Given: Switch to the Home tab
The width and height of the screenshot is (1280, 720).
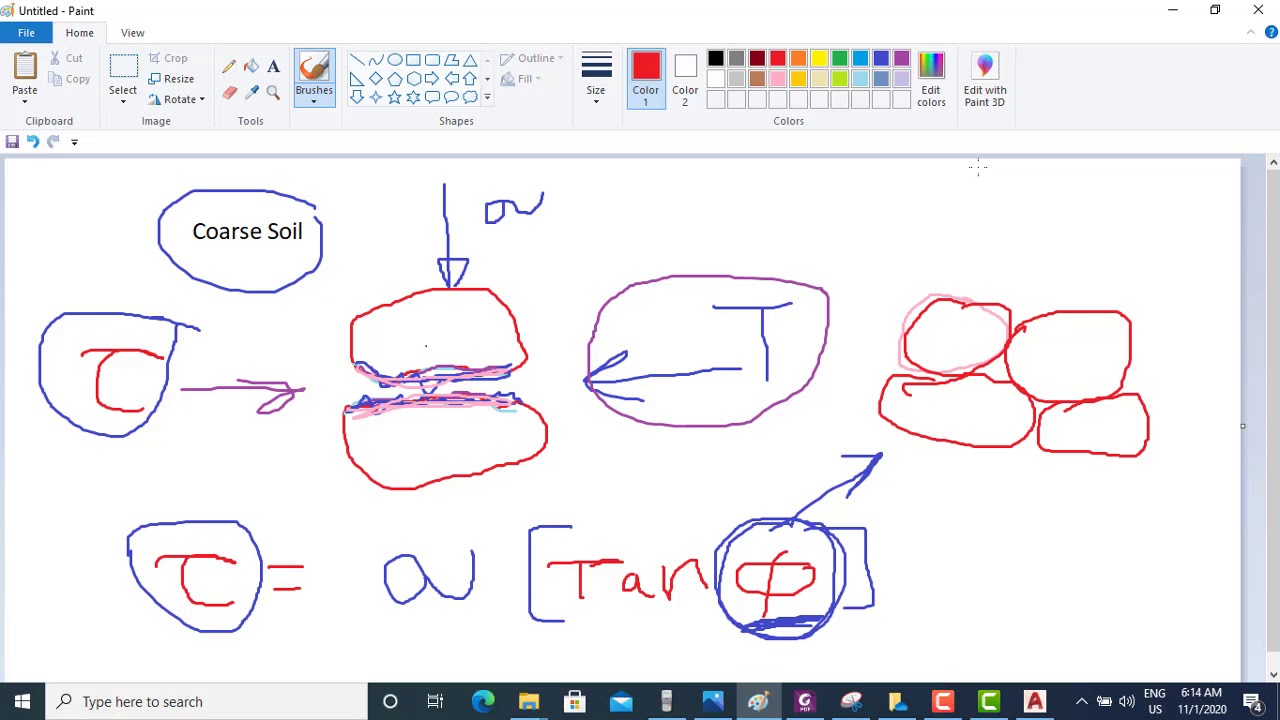Looking at the screenshot, I should click(x=79, y=33).
